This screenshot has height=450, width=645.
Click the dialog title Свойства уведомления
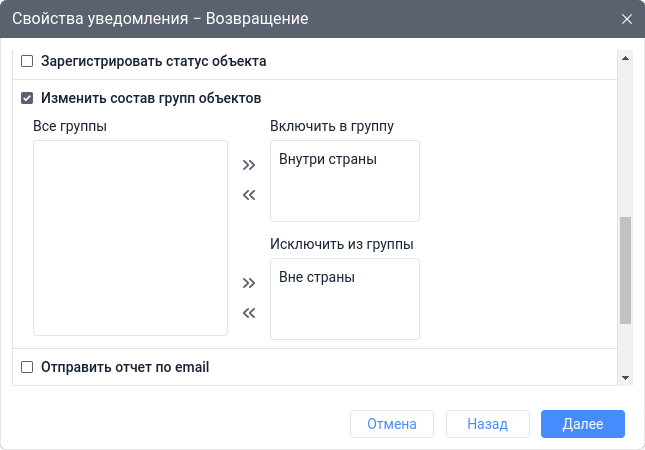point(160,19)
